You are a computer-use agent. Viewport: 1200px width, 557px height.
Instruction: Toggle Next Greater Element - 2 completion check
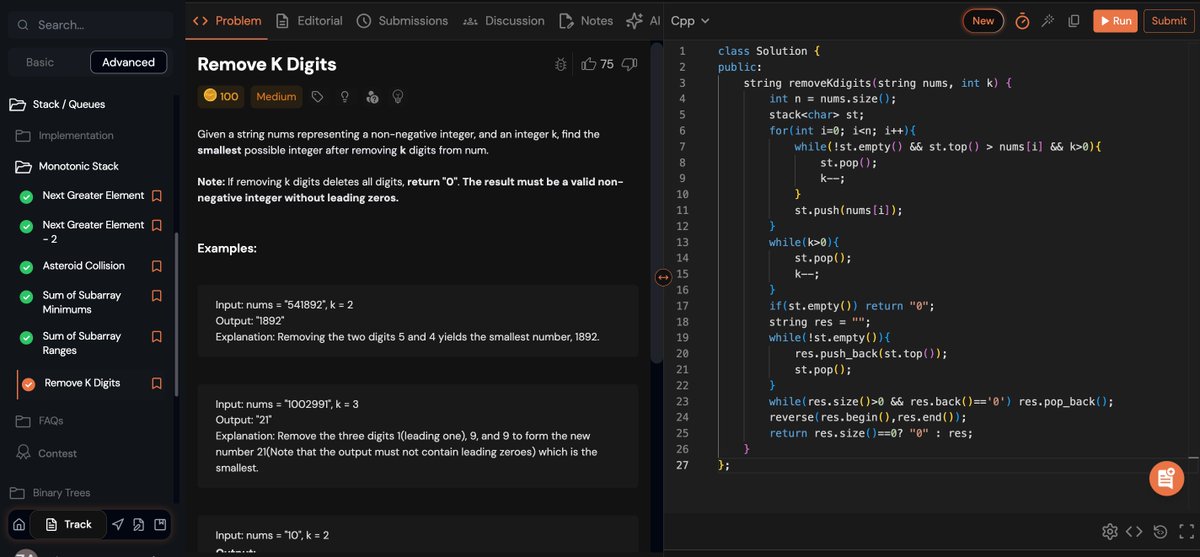27,227
